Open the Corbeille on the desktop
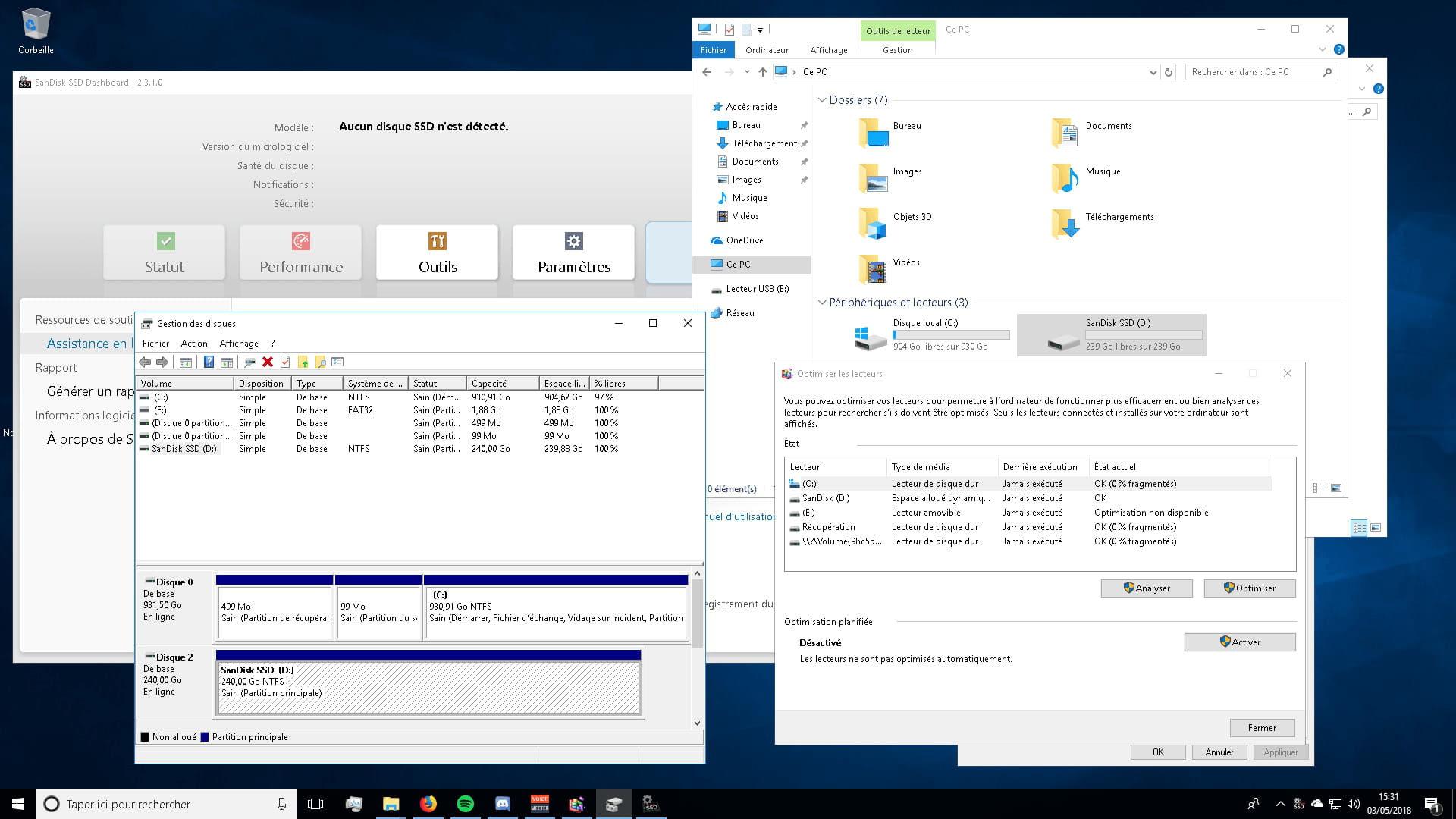Image resolution: width=1456 pixels, height=819 pixels. point(36,32)
